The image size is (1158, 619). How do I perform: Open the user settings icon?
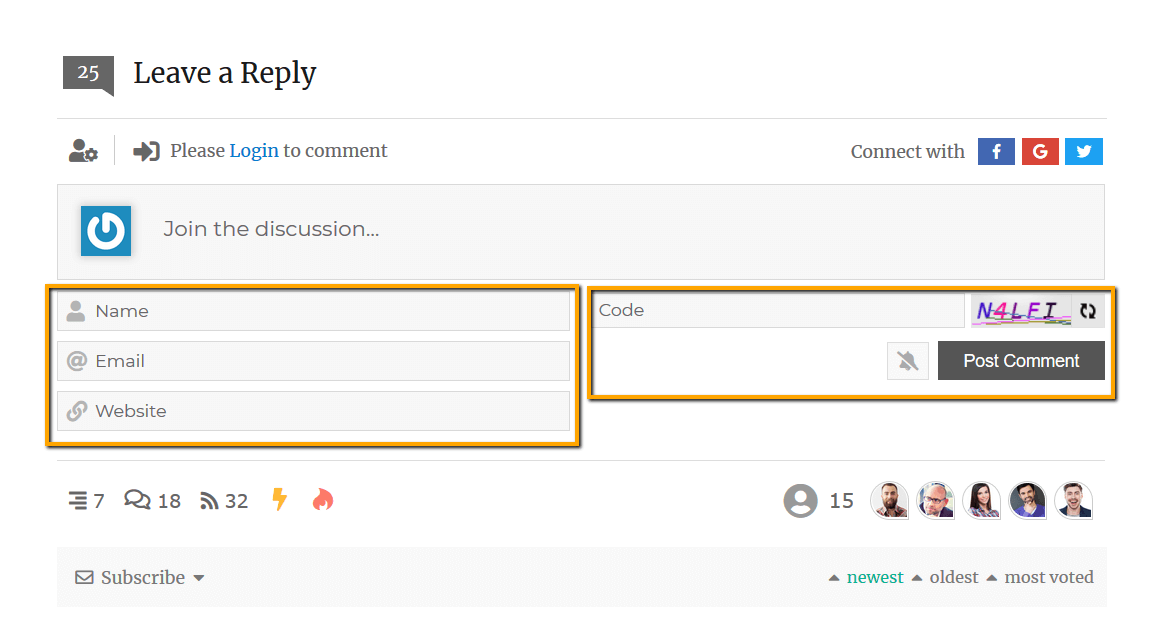[83, 151]
